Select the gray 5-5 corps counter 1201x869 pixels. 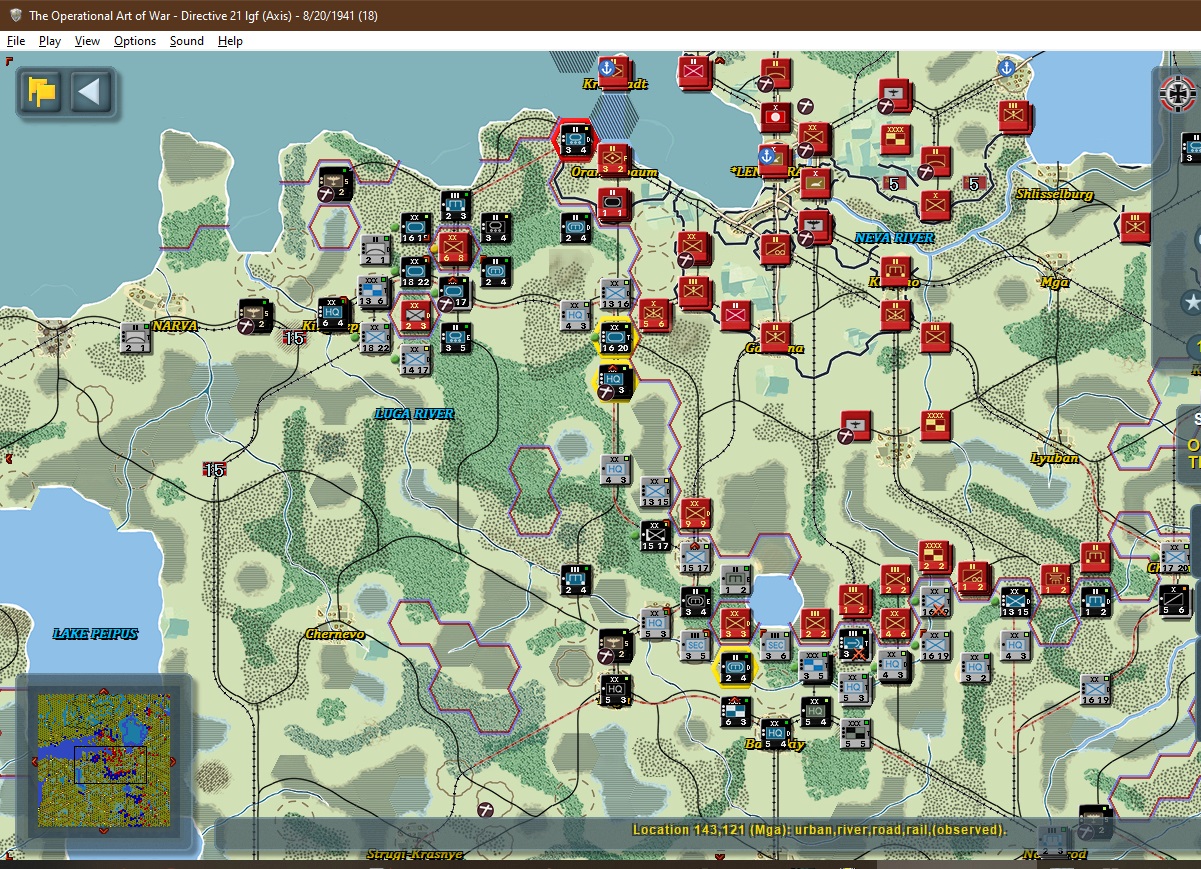coord(855,733)
